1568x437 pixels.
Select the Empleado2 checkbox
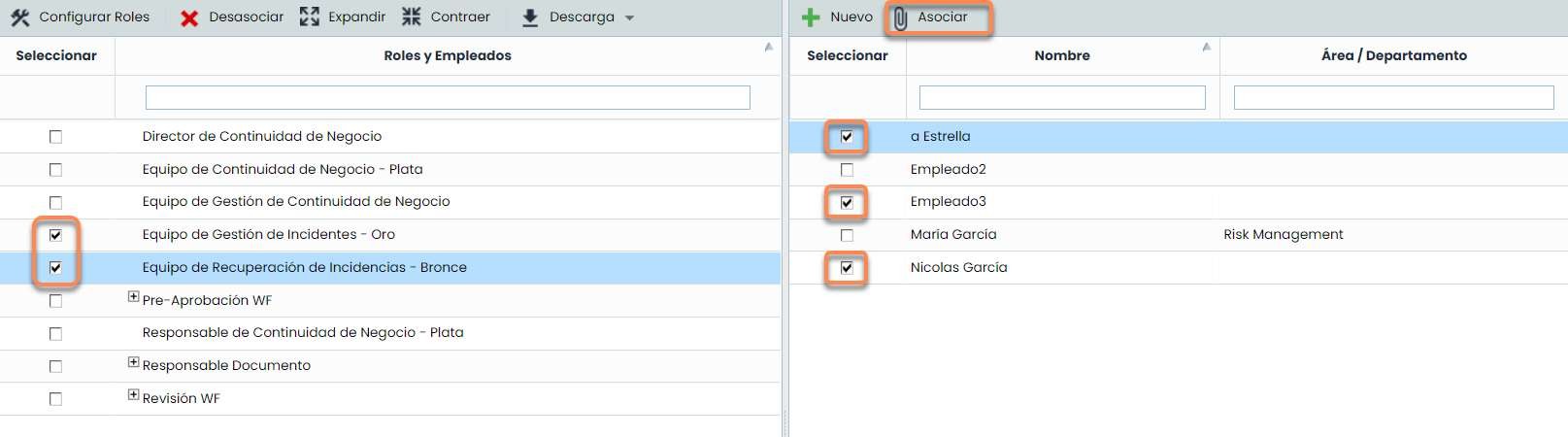point(847,170)
